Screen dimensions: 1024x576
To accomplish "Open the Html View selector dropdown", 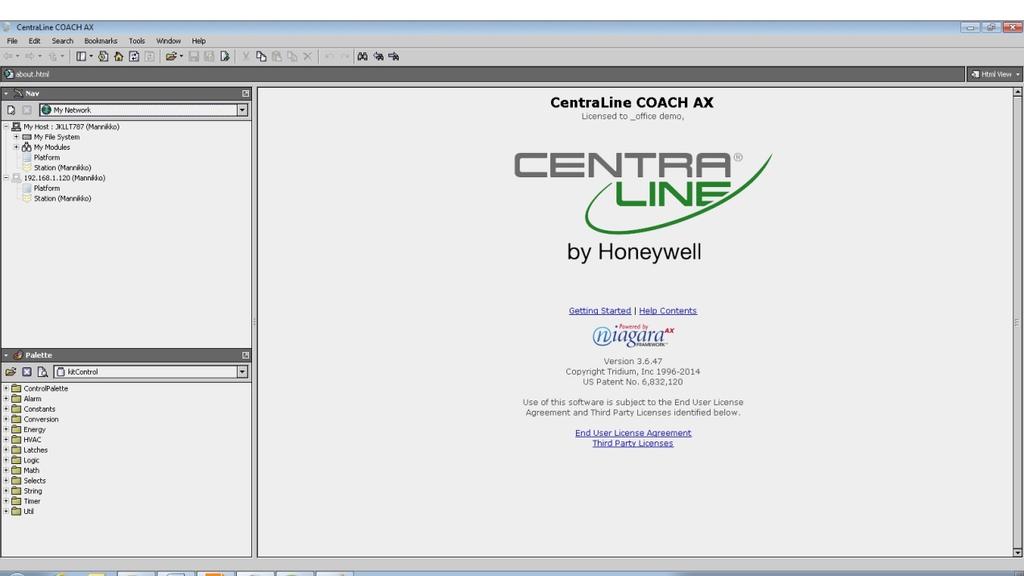I will click(1017, 74).
